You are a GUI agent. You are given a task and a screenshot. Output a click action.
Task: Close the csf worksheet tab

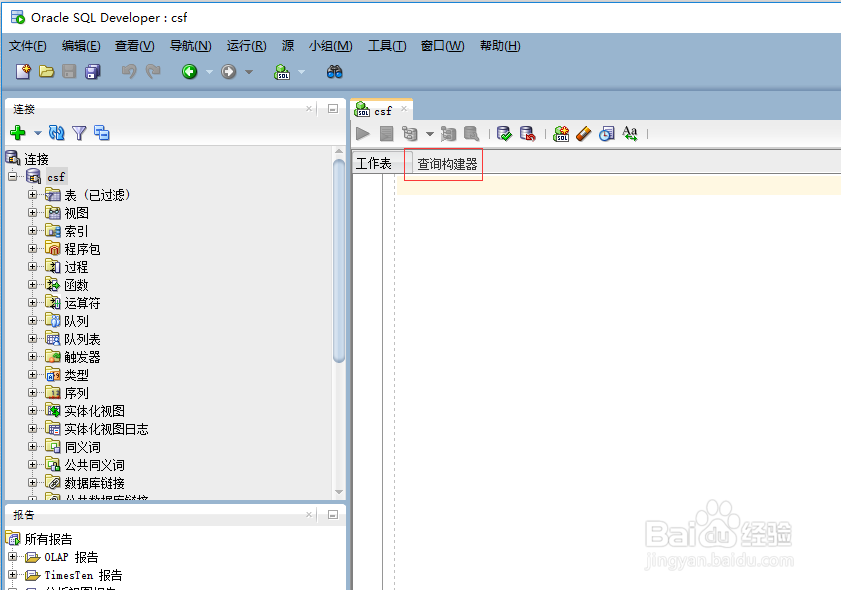click(x=404, y=109)
